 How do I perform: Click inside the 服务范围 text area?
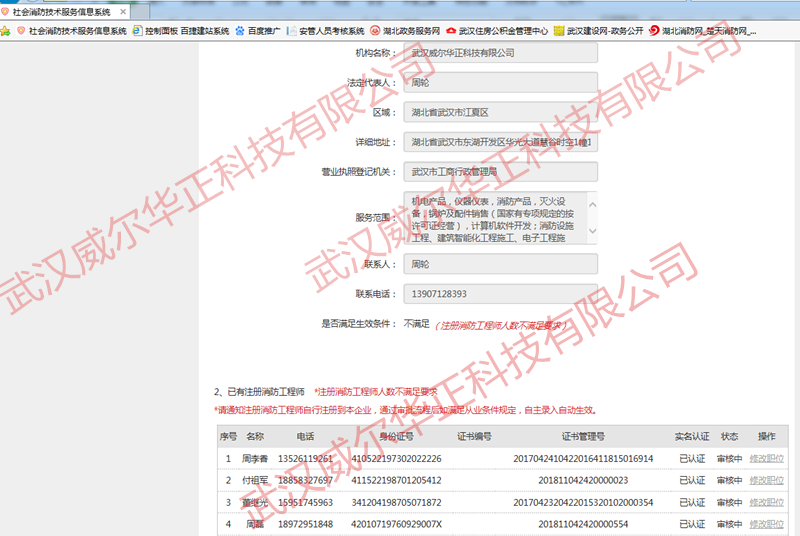click(x=495, y=218)
